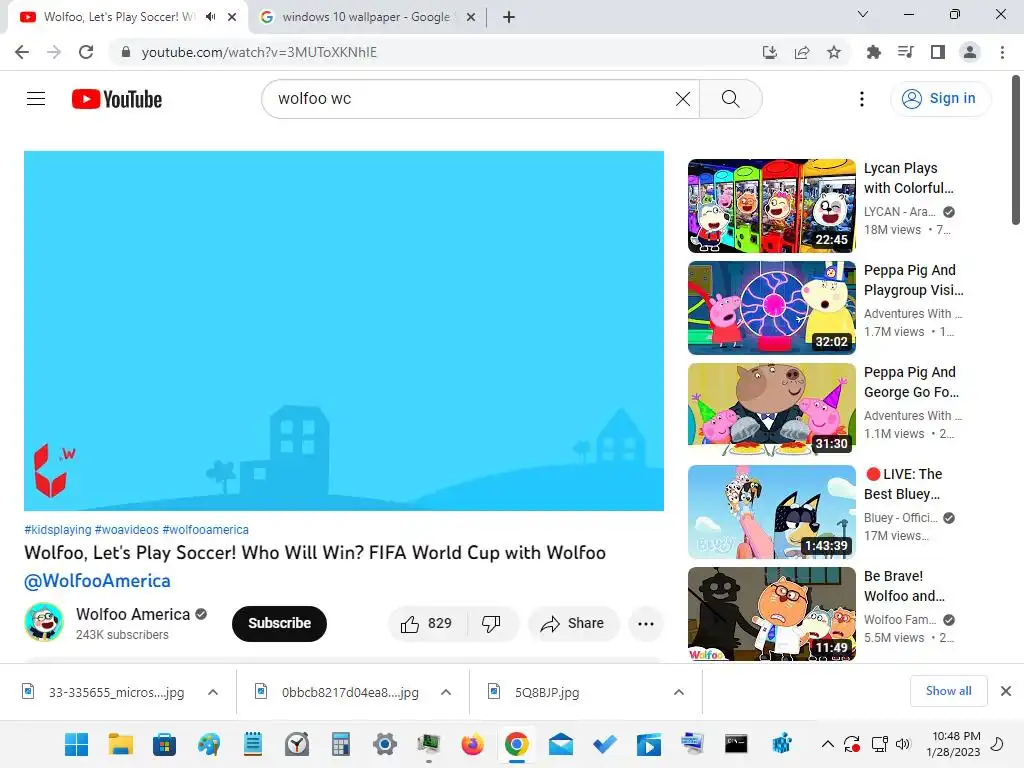Image resolution: width=1024 pixels, height=768 pixels.
Task: View site info lock icon
Action: (x=126, y=52)
